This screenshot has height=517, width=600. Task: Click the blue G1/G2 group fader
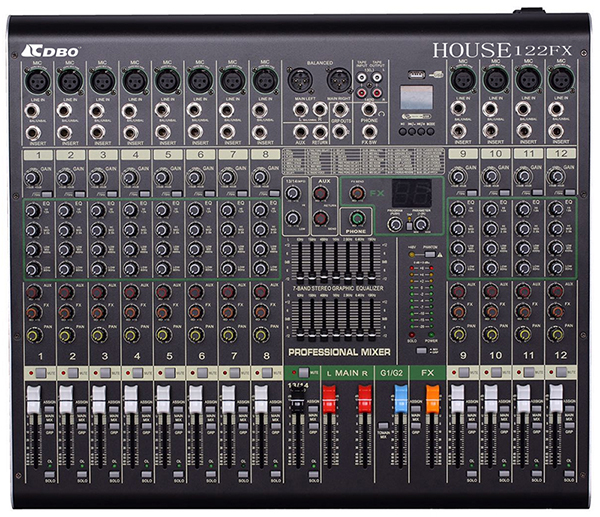pyautogui.click(x=401, y=398)
